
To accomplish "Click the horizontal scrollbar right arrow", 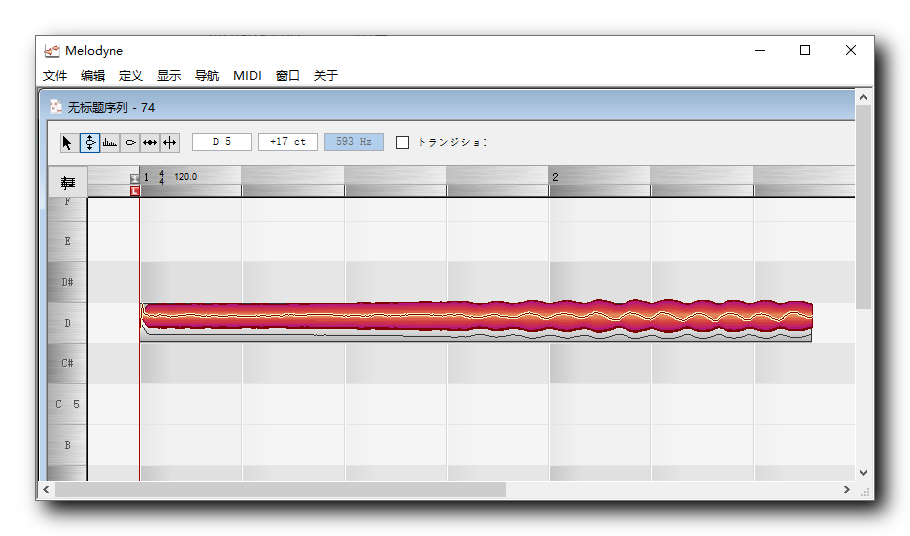I will pyautogui.click(x=847, y=490).
